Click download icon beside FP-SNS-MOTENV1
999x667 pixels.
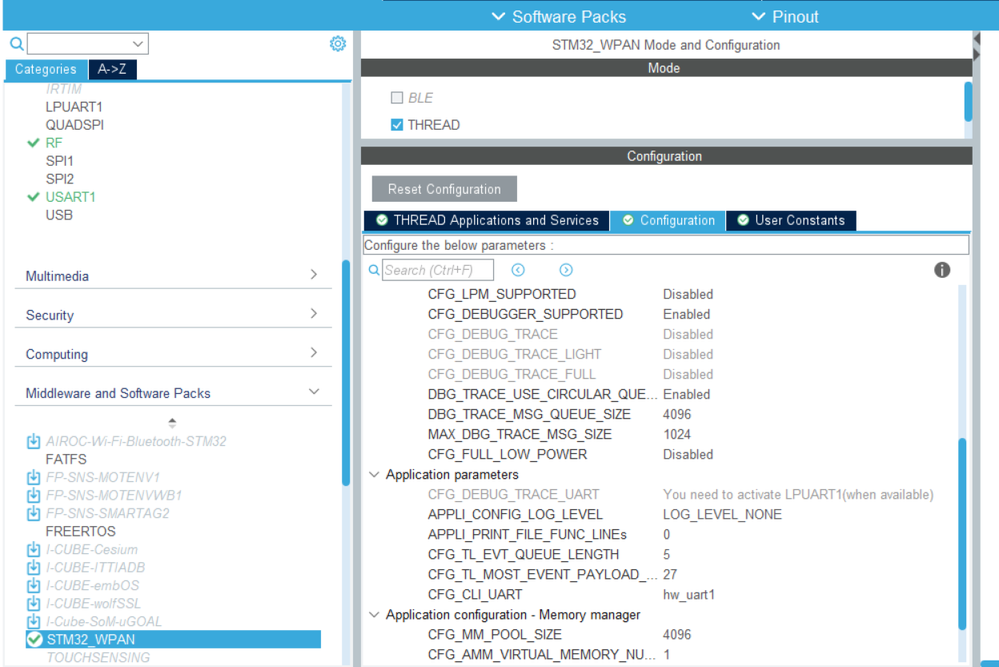[x=33, y=477]
